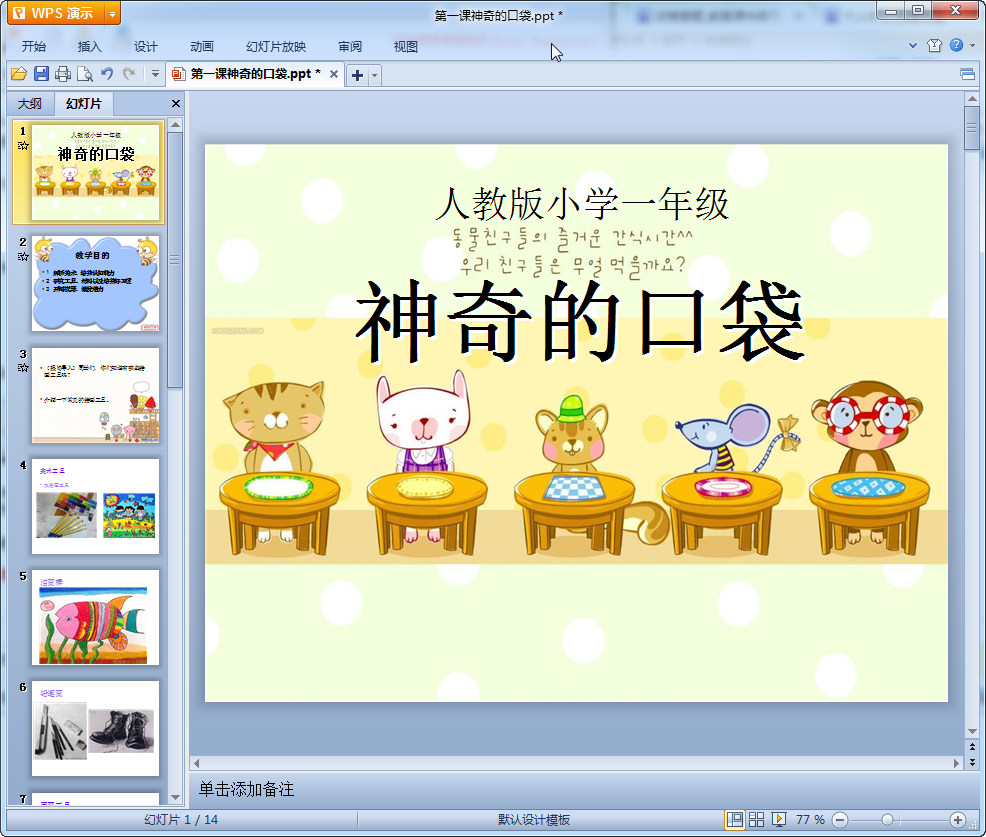
Task: Click the zoom slider handle
Action: (887, 820)
